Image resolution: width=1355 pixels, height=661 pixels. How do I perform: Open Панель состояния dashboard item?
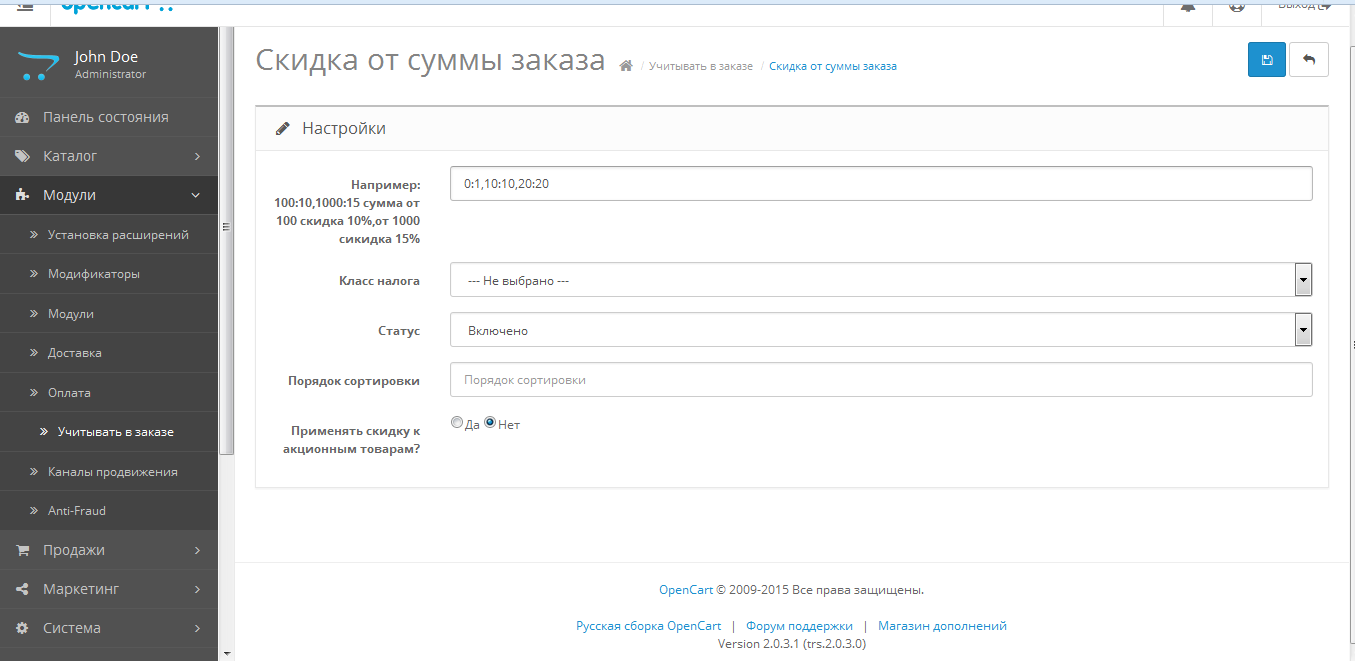[105, 117]
